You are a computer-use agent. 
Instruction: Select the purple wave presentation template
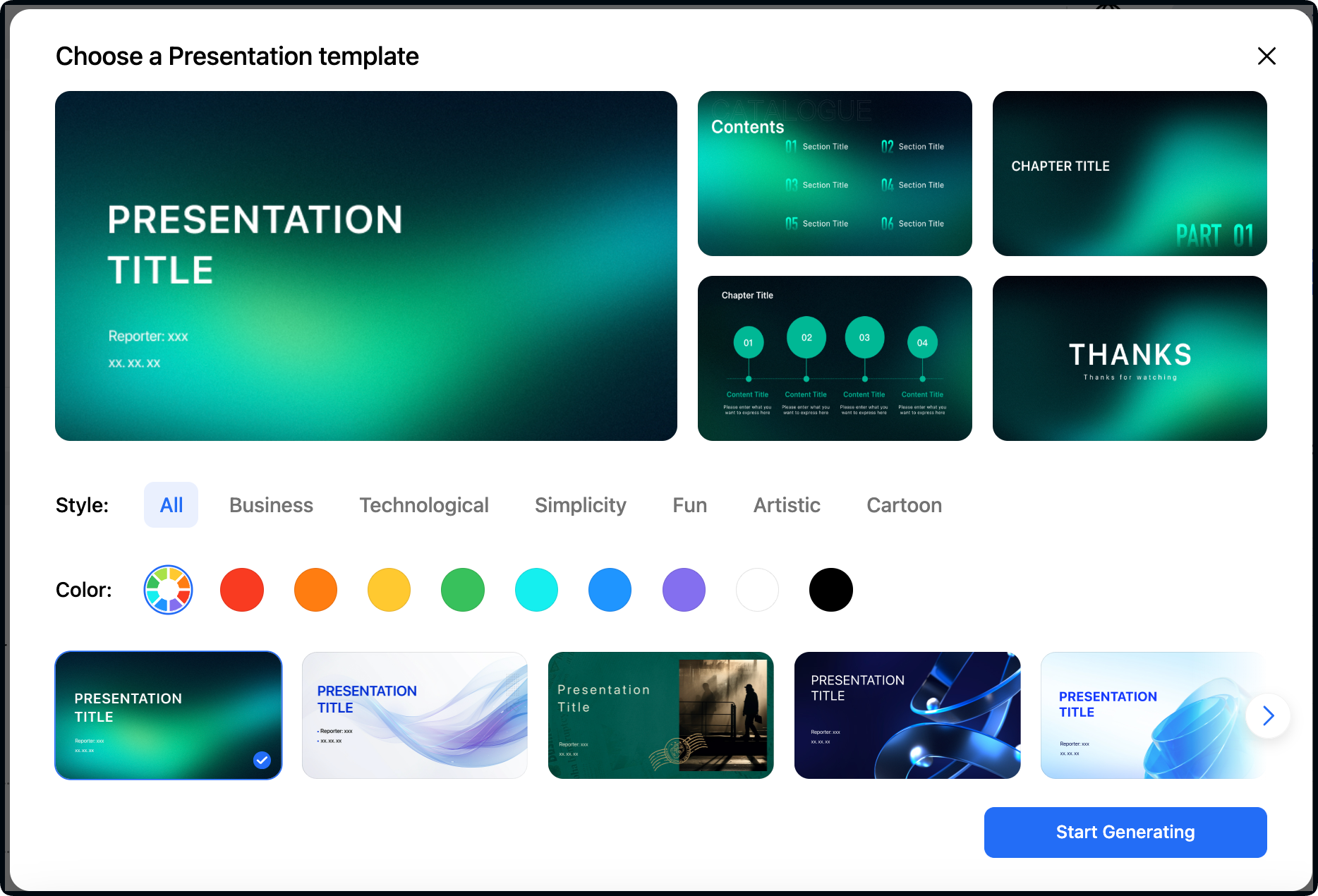(414, 715)
